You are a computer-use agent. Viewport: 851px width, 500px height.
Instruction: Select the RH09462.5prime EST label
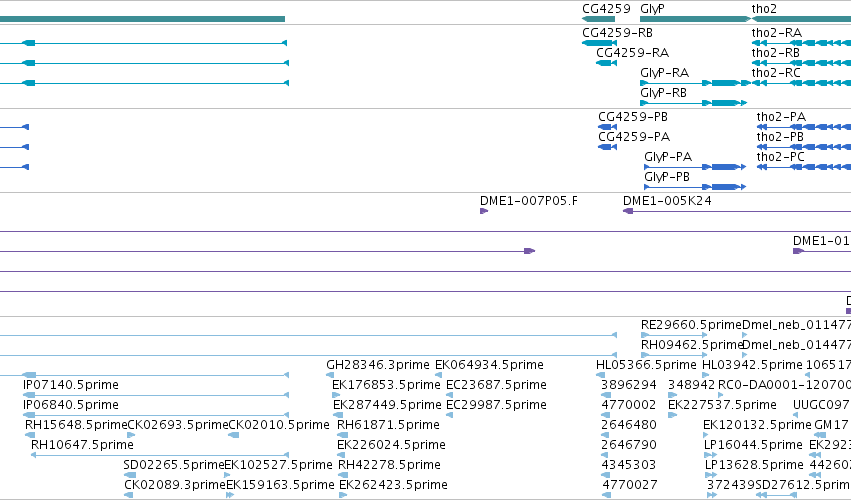691,345
